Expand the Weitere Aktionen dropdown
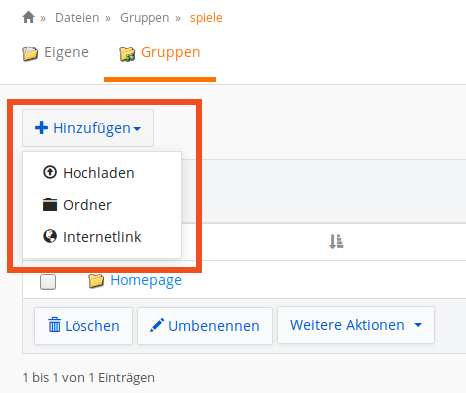 point(356,325)
